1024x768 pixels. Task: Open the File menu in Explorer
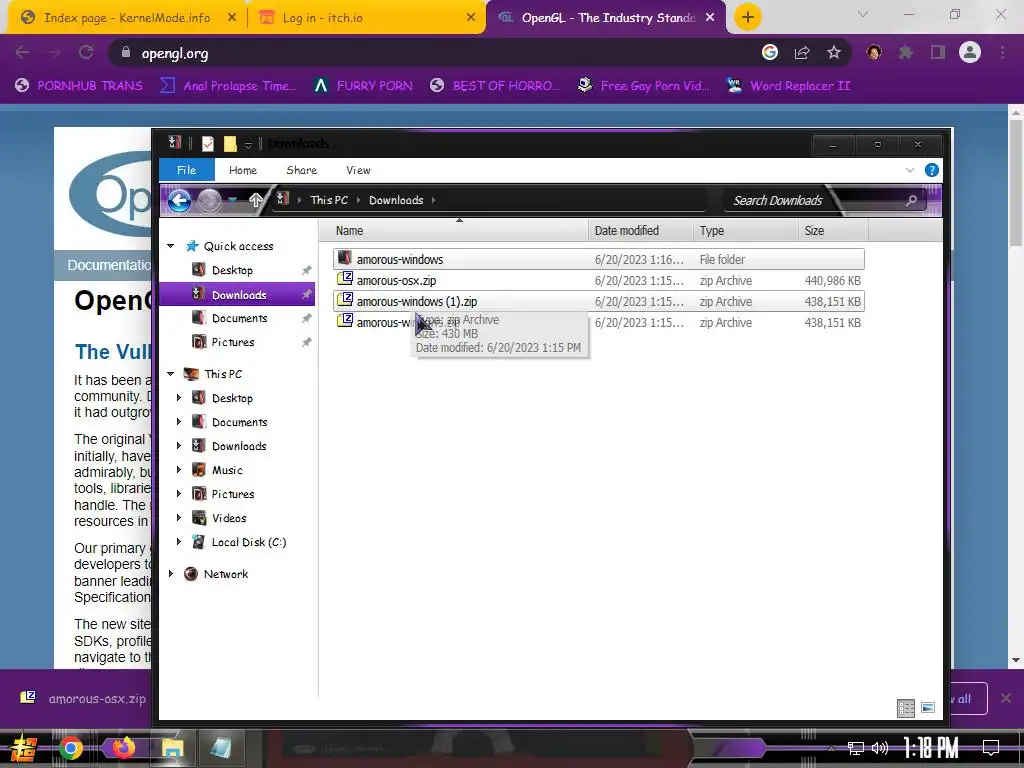click(x=187, y=170)
